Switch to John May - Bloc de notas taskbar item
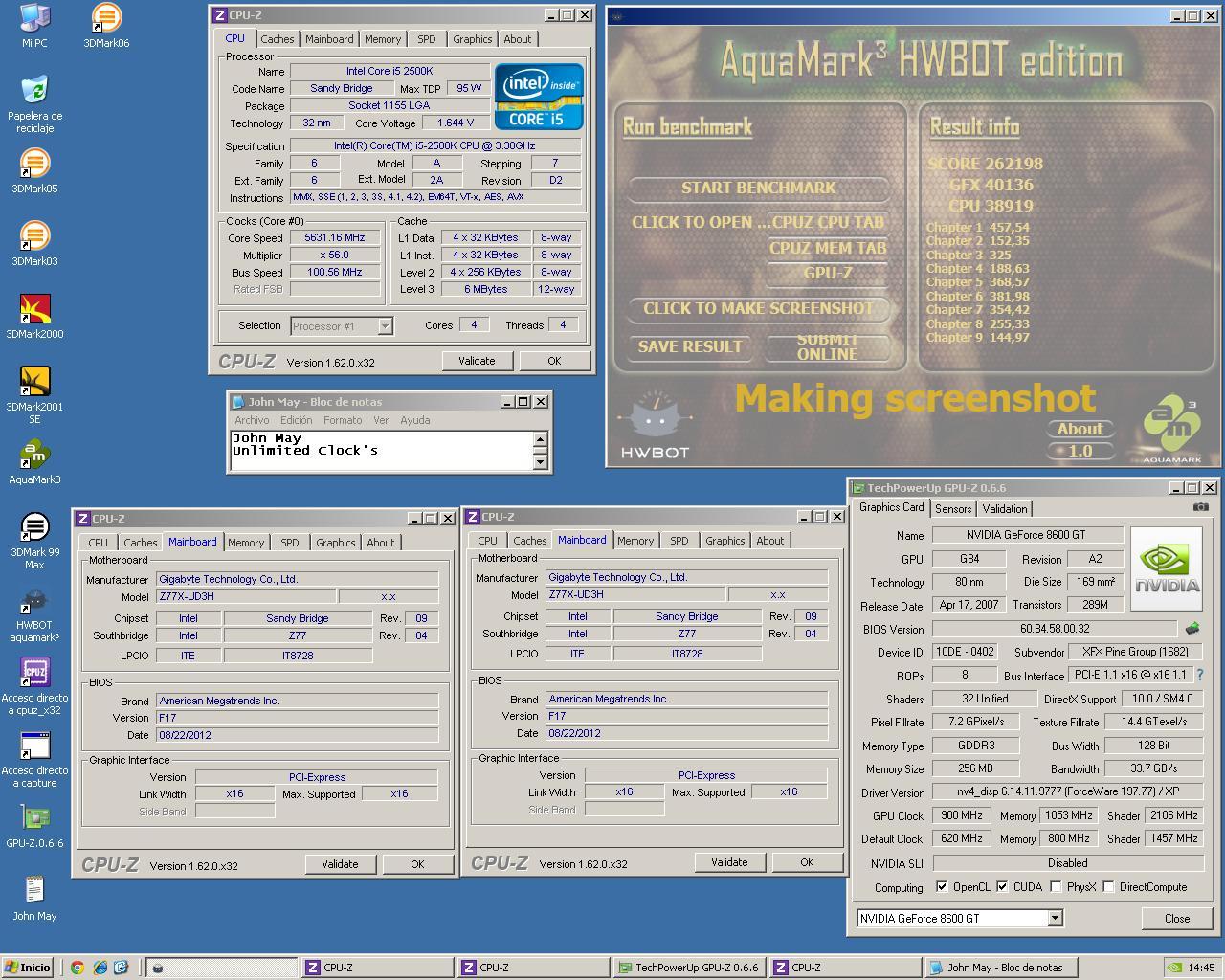The width and height of the screenshot is (1225, 980). pos(1002,968)
